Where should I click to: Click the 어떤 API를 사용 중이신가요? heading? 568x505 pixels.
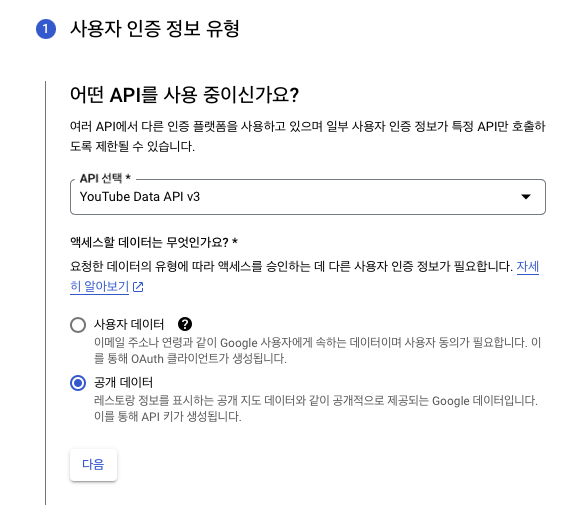pyautogui.click(x=184, y=95)
